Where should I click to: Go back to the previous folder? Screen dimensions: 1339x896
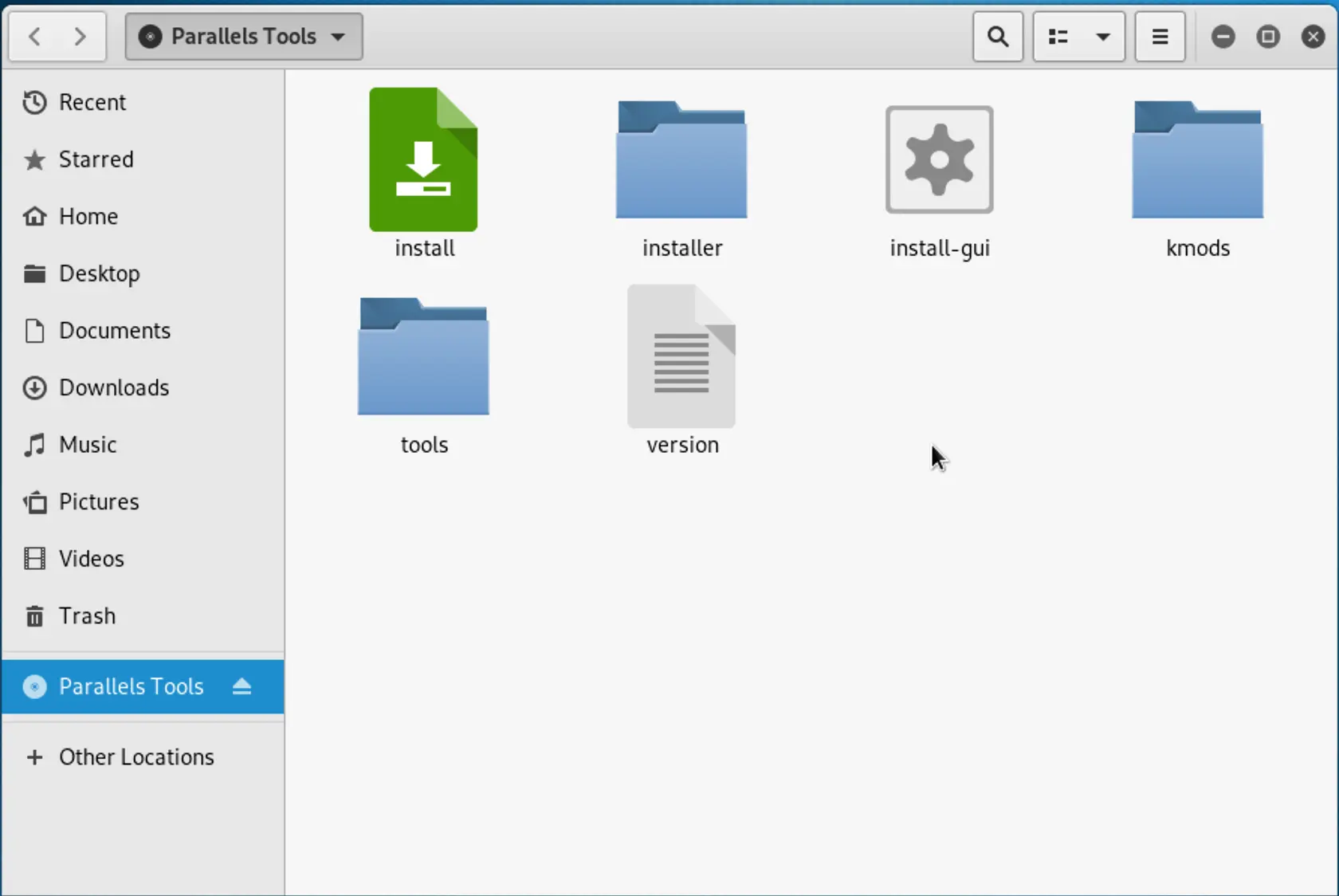tap(34, 37)
